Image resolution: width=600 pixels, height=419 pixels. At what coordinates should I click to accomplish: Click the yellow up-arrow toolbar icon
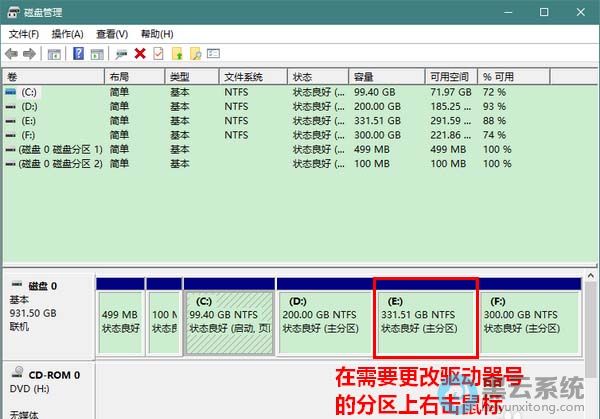click(x=177, y=54)
